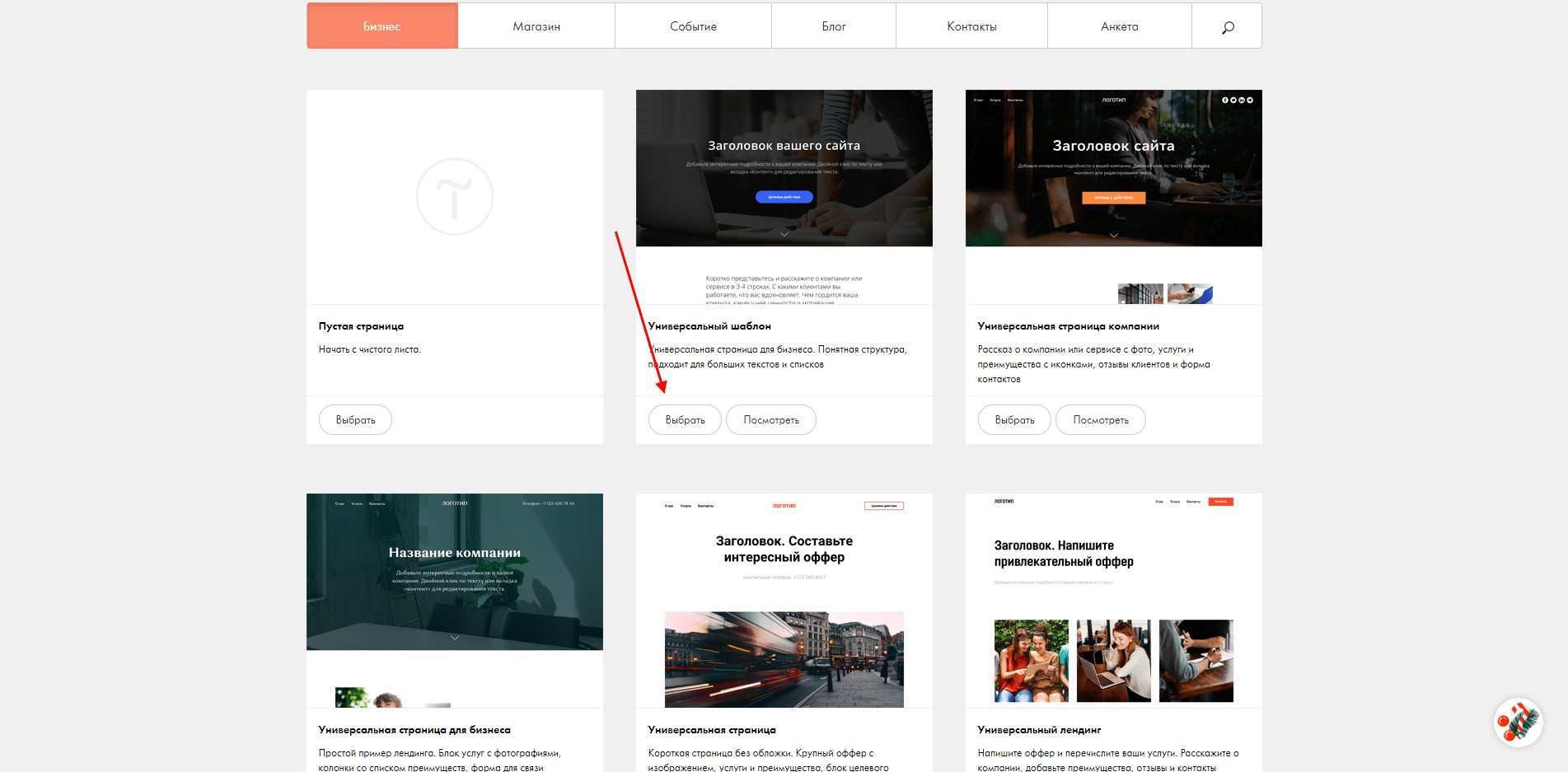1568x772 pixels.
Task: Click Посмотреть for Универсальная страница компании
Action: point(1101,419)
